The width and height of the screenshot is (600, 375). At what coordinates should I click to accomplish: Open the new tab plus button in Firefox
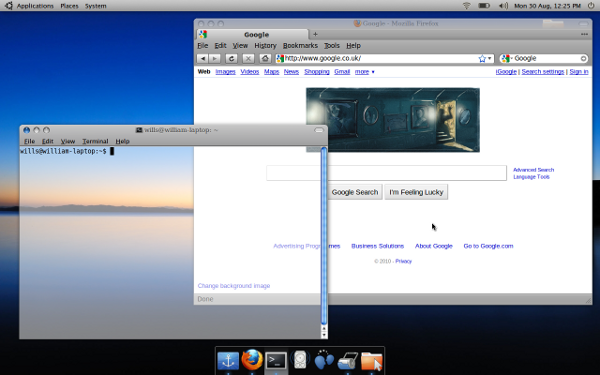tap(315, 34)
